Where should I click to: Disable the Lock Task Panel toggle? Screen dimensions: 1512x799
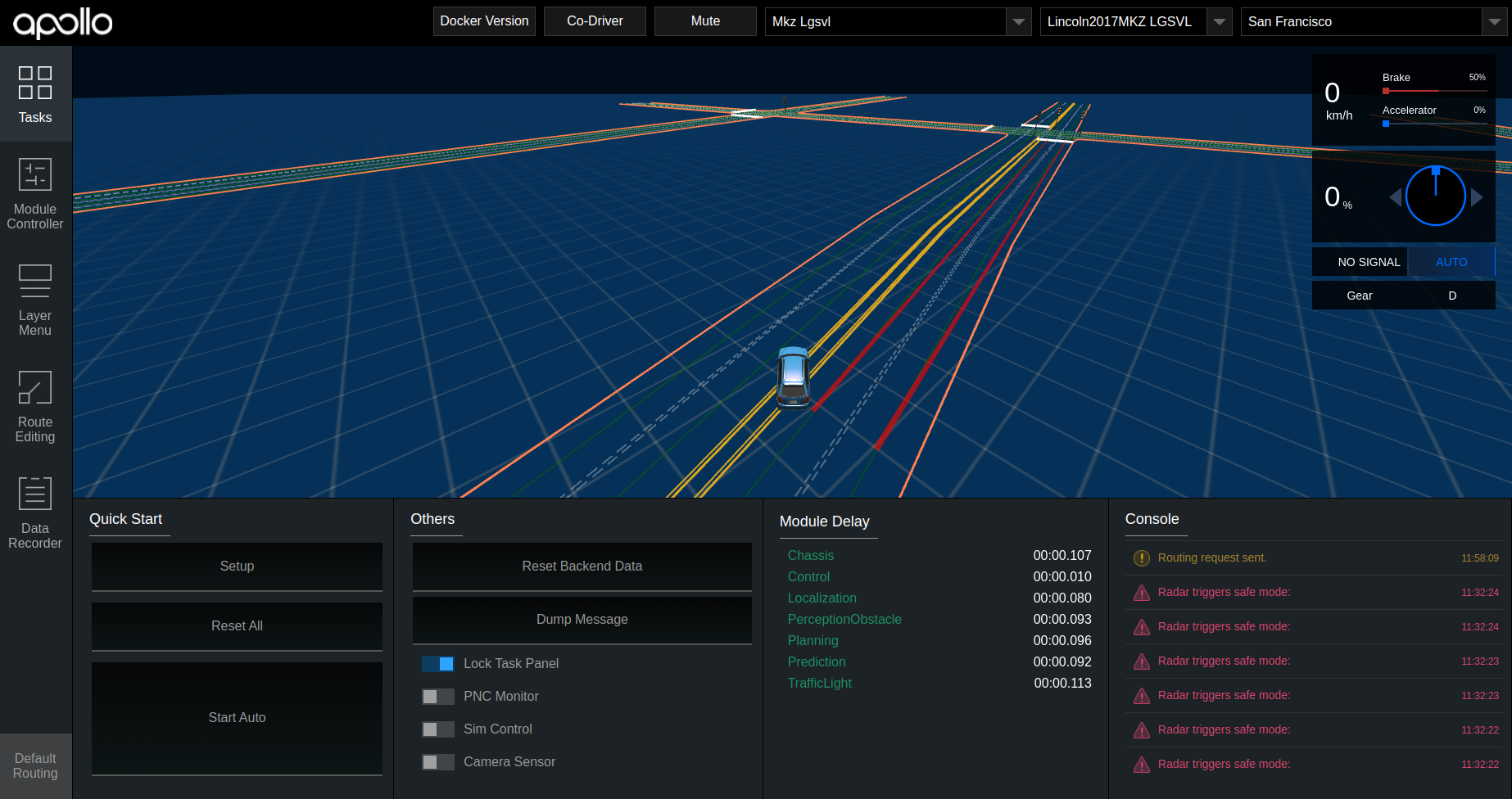(438, 663)
